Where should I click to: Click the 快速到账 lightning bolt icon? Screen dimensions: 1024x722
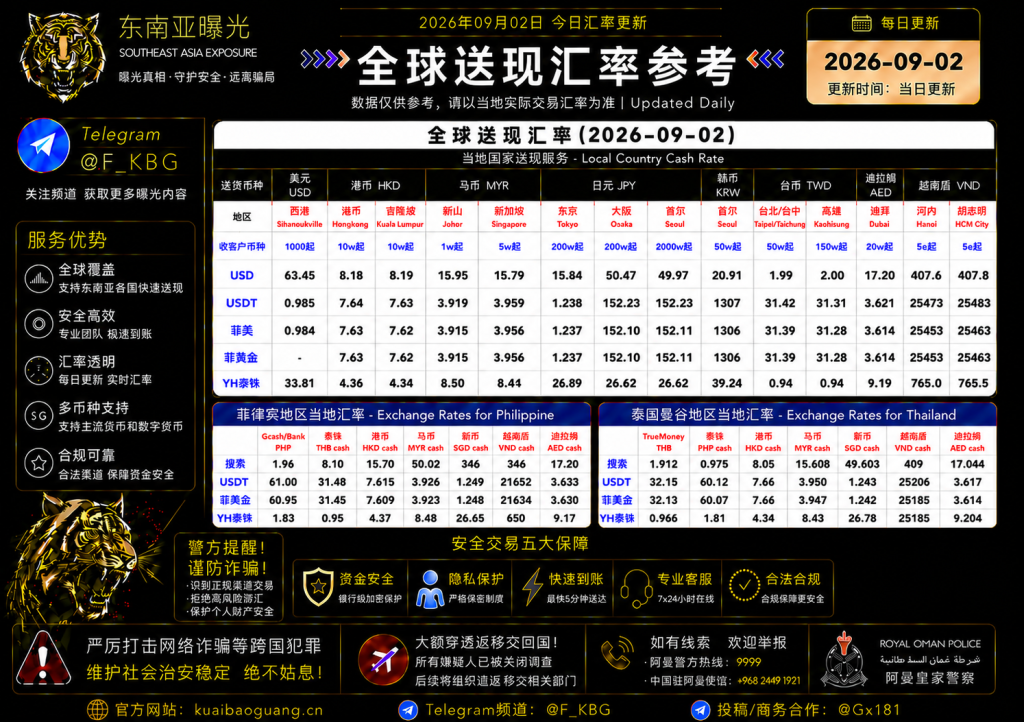(x=532, y=586)
